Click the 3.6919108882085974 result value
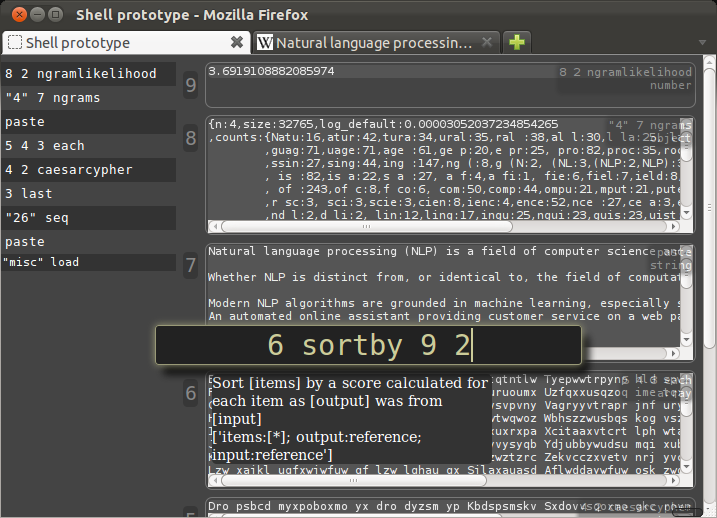This screenshot has height=518, width=717. [272, 71]
